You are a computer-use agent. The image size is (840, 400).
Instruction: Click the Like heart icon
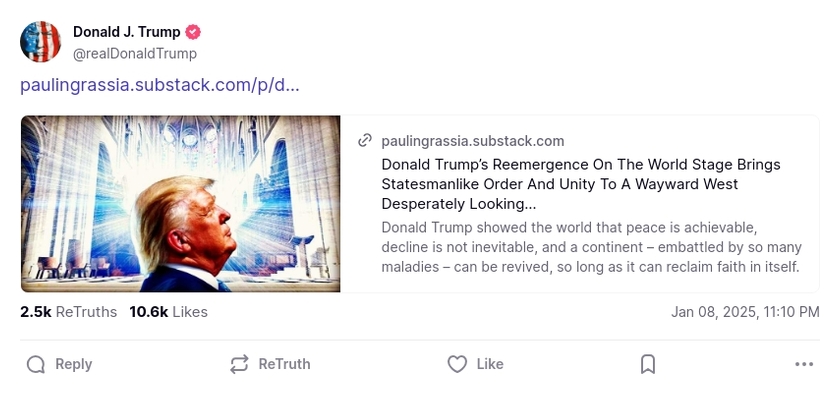(457, 364)
